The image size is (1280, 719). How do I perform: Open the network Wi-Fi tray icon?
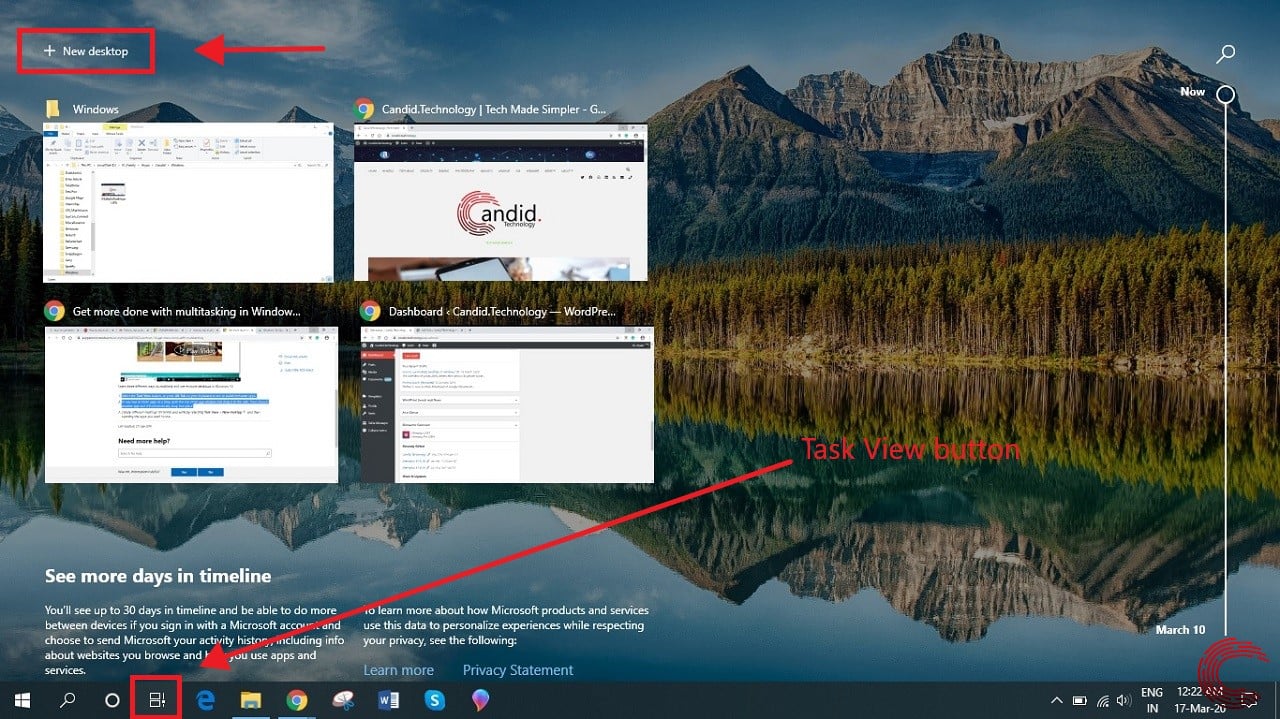pyautogui.click(x=1103, y=701)
